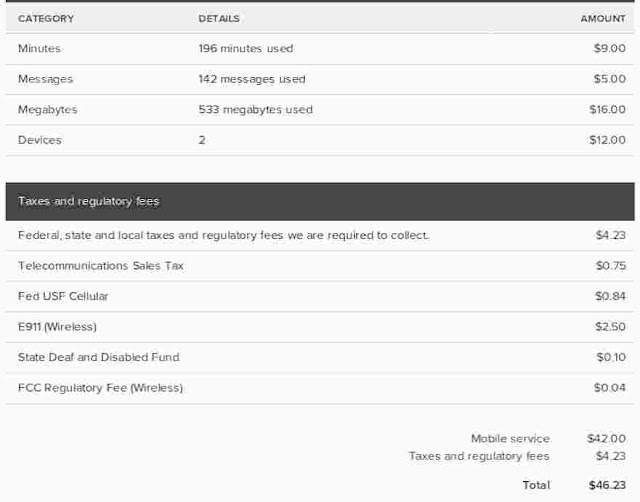This screenshot has height=502, width=640.
Task: Click the DETAILS column header
Action: point(219,19)
